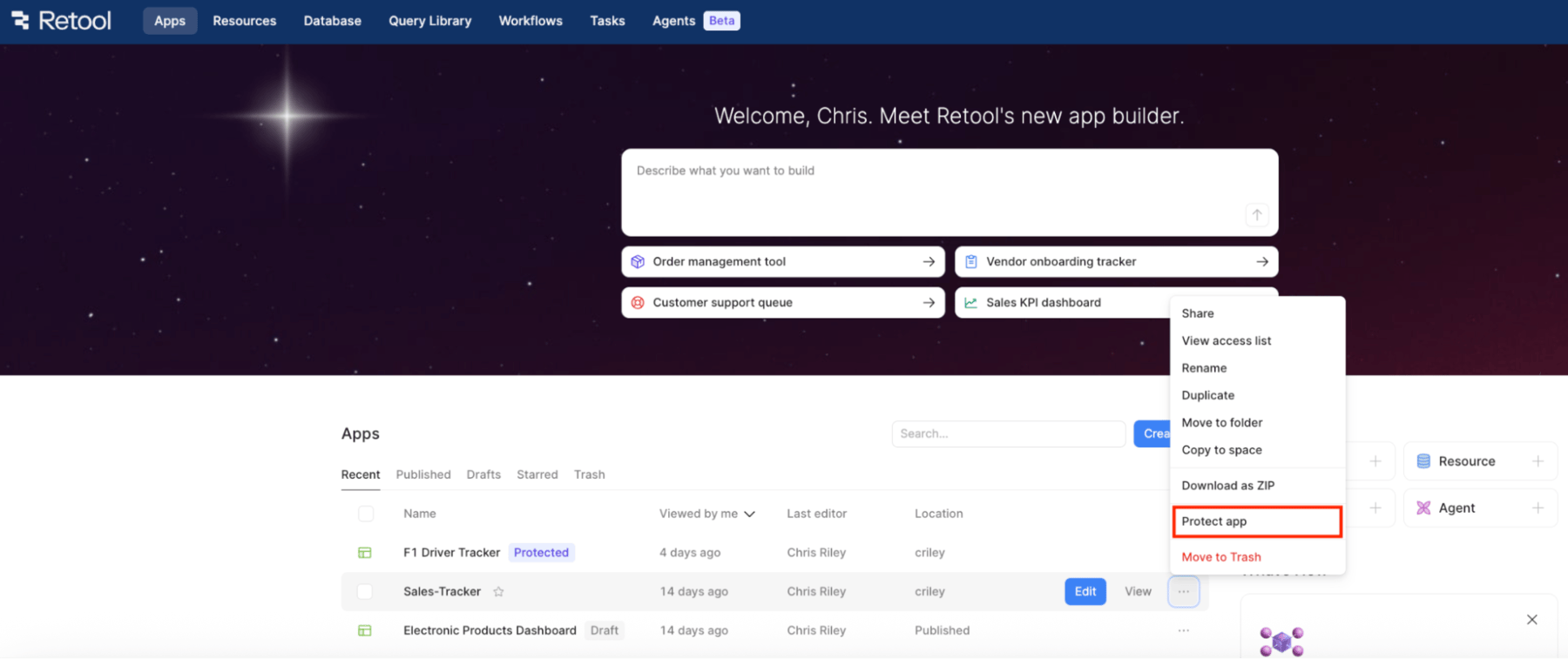Select View access list menu item
The image size is (1568, 659).
coord(1258,340)
